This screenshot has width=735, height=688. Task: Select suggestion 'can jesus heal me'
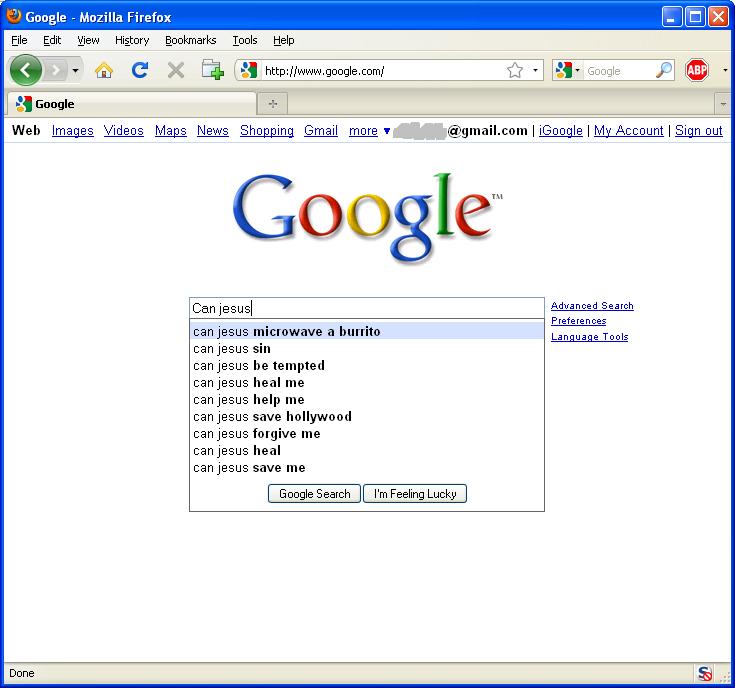(x=367, y=382)
